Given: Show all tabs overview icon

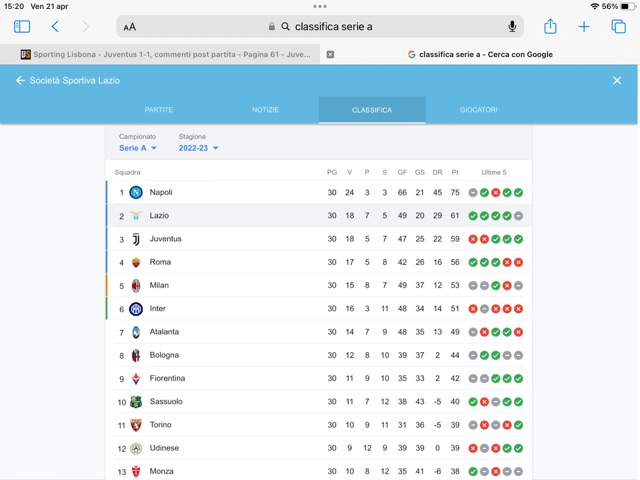Looking at the screenshot, I should [618, 27].
